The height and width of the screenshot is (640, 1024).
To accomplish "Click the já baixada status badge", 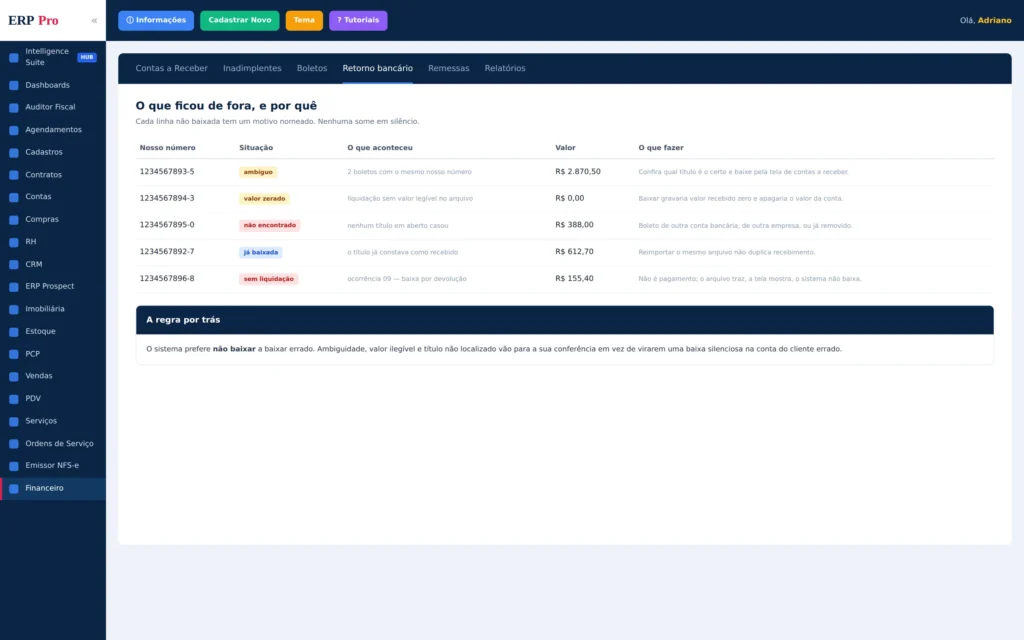I will 261,252.
